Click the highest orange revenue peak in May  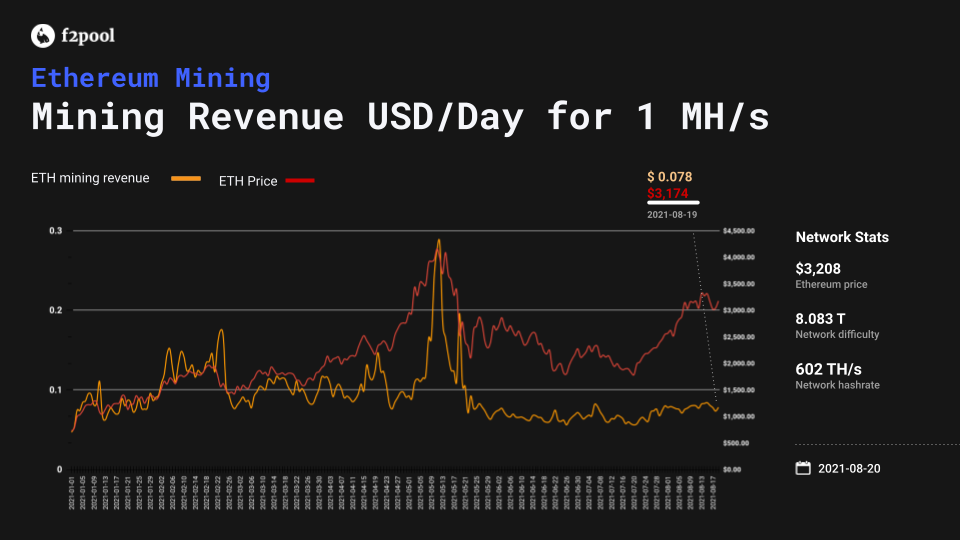click(438, 241)
